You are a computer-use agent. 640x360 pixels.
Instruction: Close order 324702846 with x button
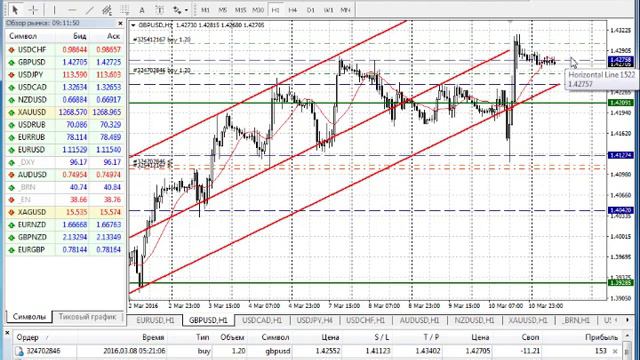(615, 351)
